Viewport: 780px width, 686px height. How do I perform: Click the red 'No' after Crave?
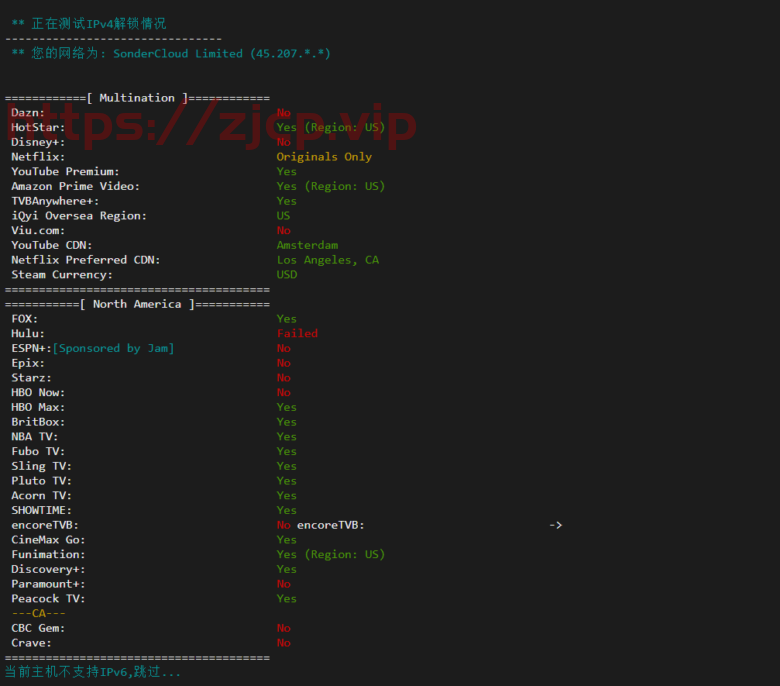(x=284, y=643)
